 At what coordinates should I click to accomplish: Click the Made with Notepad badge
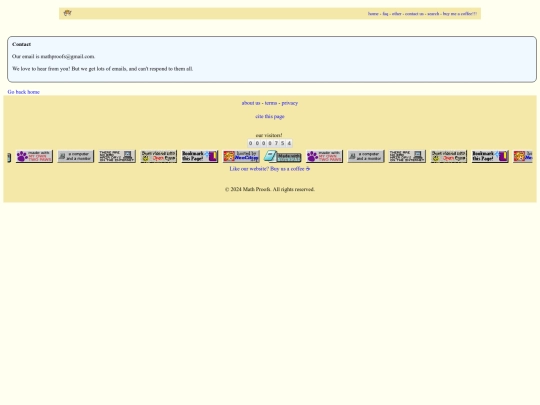click(282, 157)
